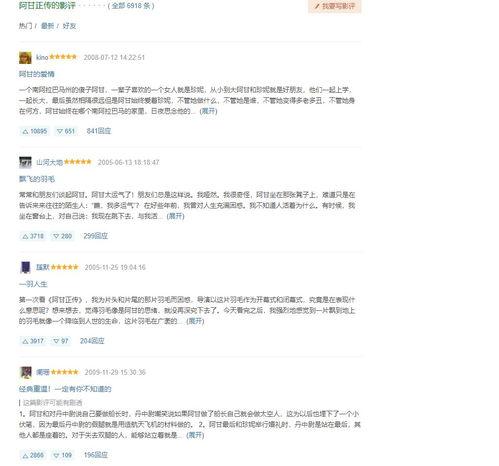Open the 841回应 replies link
This screenshot has height=466, width=499.
(x=99, y=131)
